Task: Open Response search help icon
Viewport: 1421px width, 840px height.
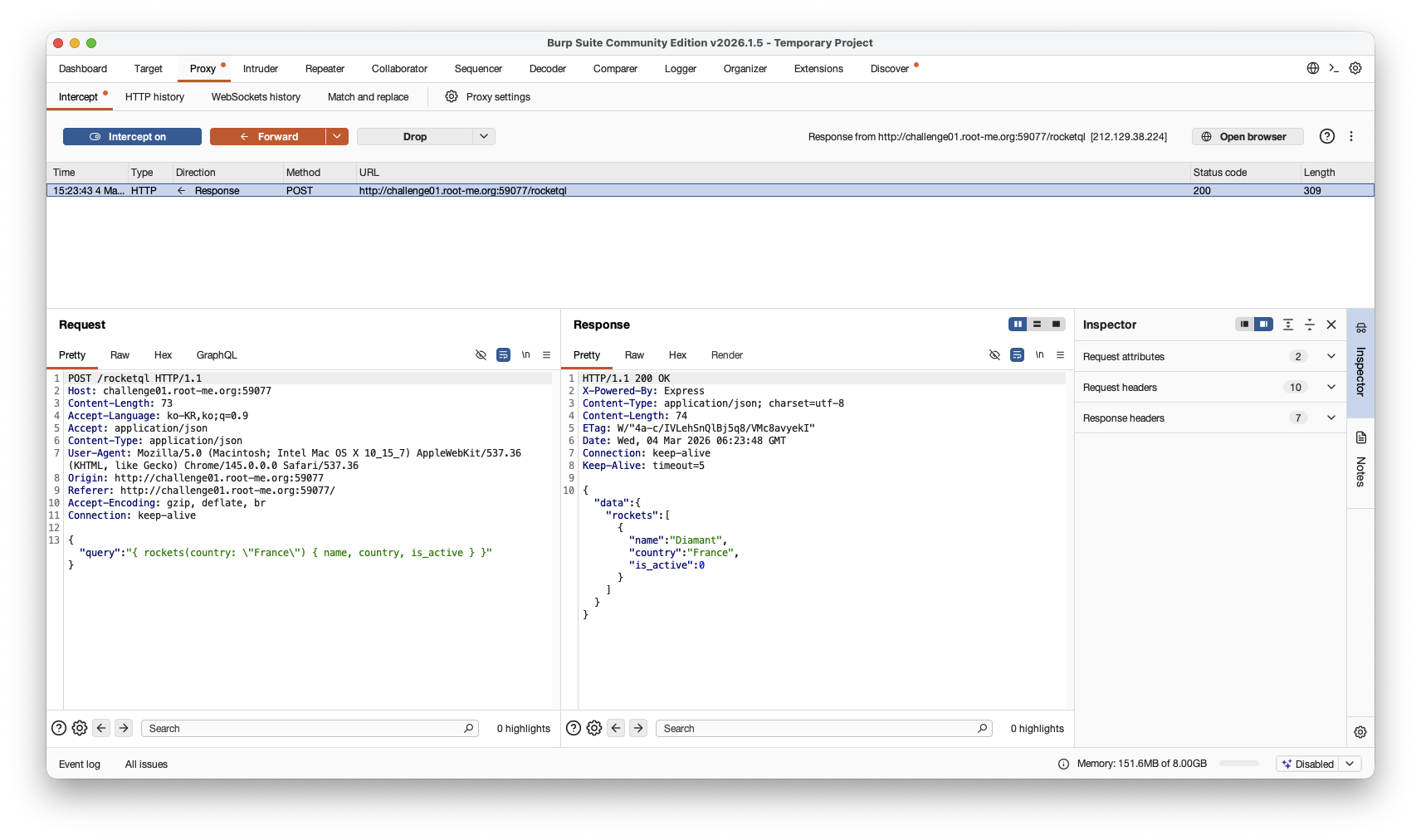Action: click(574, 728)
